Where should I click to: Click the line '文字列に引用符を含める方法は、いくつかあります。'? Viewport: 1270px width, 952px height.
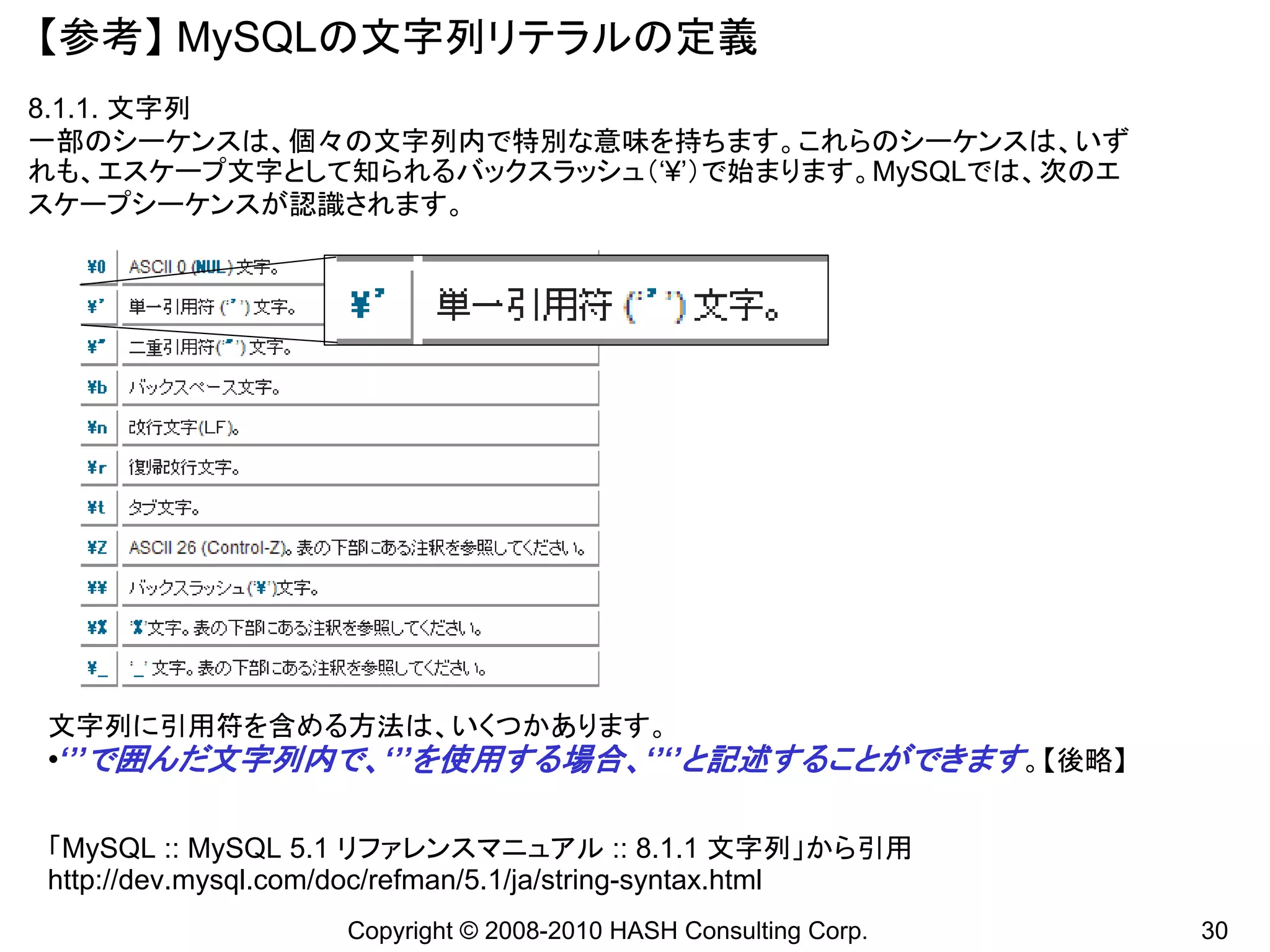[x=358, y=725]
